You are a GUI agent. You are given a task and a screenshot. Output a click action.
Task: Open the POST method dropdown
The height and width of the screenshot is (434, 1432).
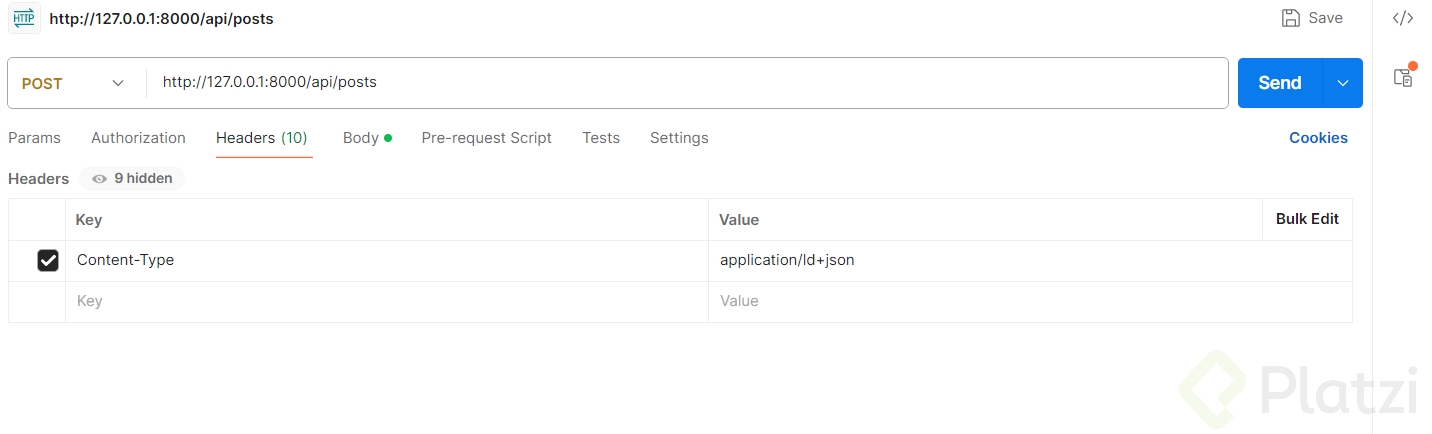75,83
